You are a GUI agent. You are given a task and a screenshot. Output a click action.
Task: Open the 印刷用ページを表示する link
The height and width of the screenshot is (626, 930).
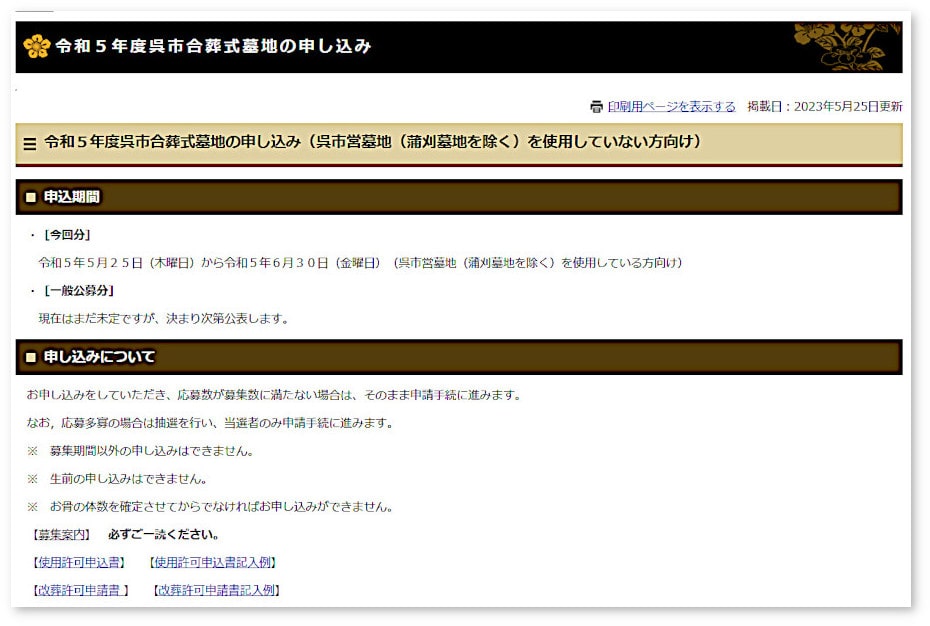(671, 107)
